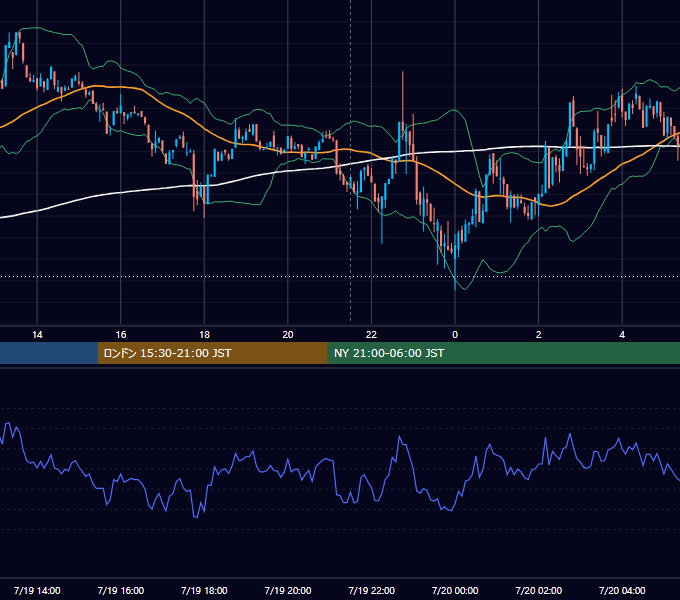The height and width of the screenshot is (600, 680).
Task: Click the NY 21:00-06:00 JST session bar
Action: tap(503, 353)
